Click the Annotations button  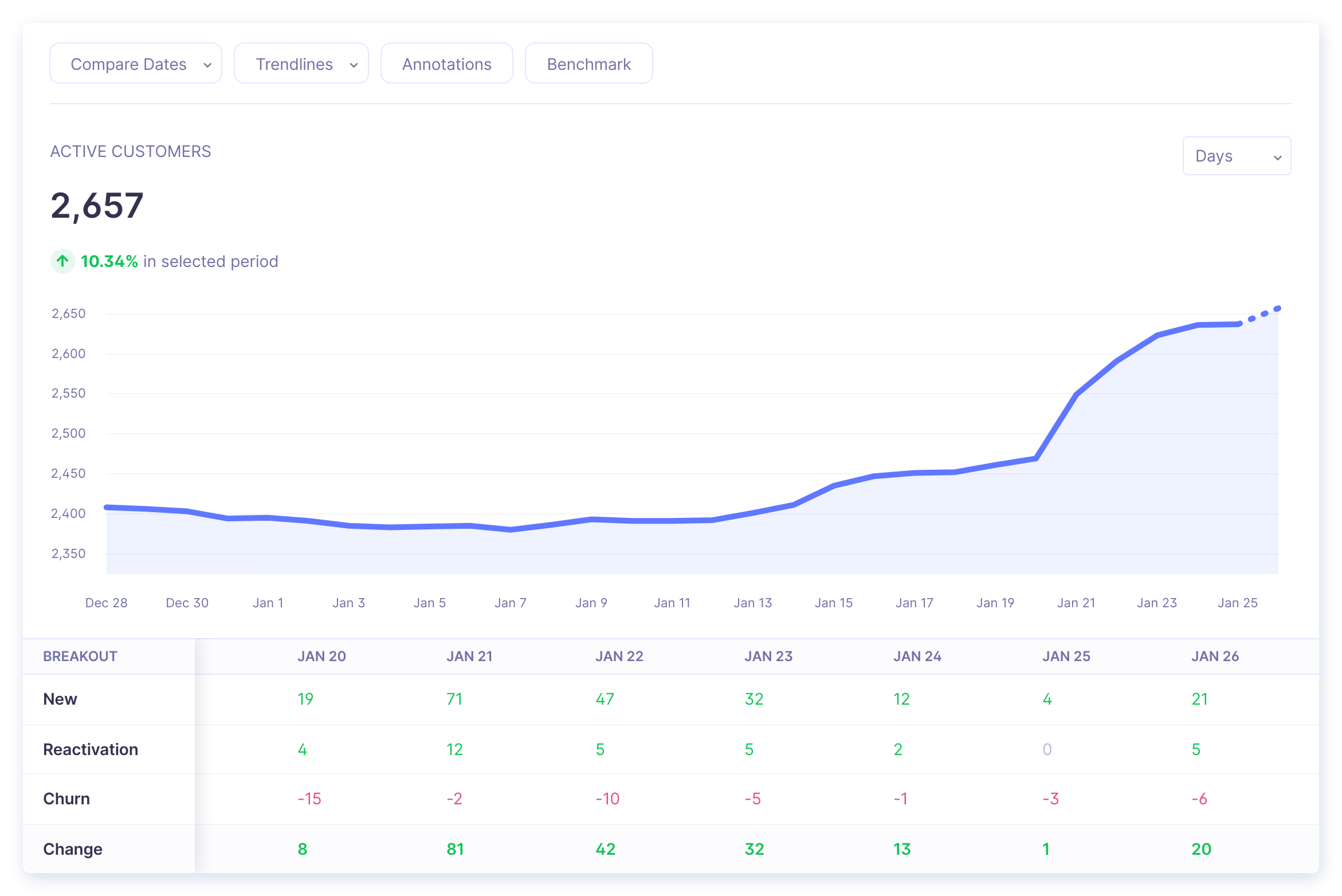(446, 64)
